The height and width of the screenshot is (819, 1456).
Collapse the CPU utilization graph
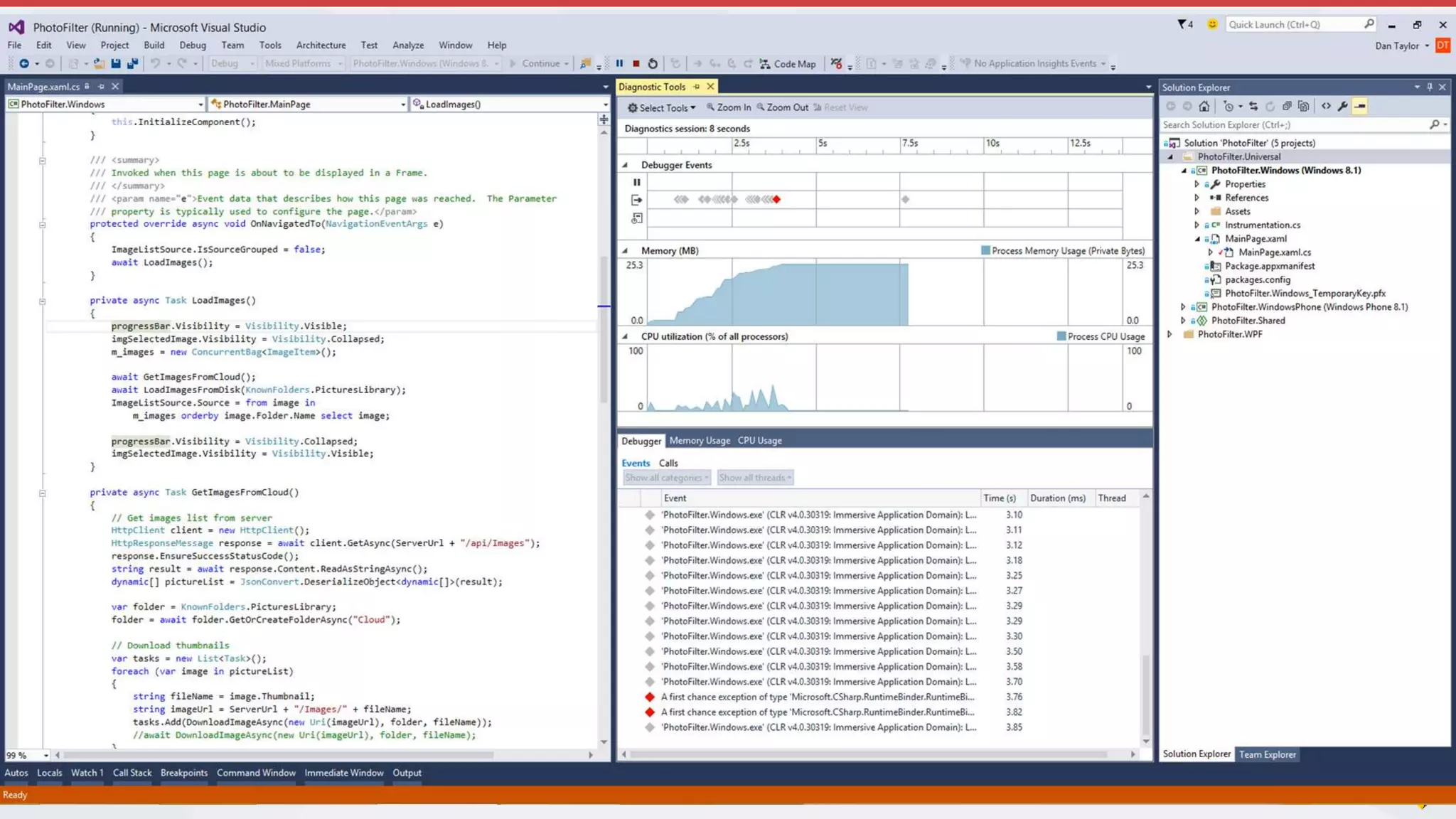pos(625,337)
